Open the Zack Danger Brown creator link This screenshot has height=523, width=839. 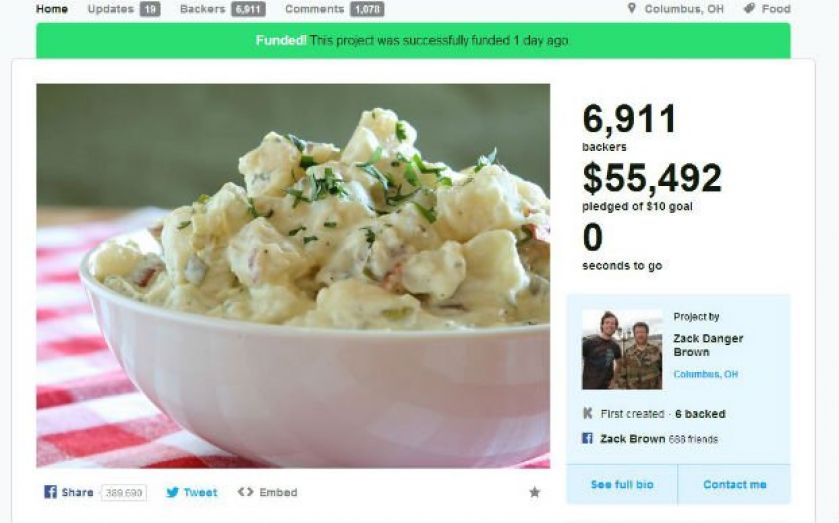click(708, 345)
